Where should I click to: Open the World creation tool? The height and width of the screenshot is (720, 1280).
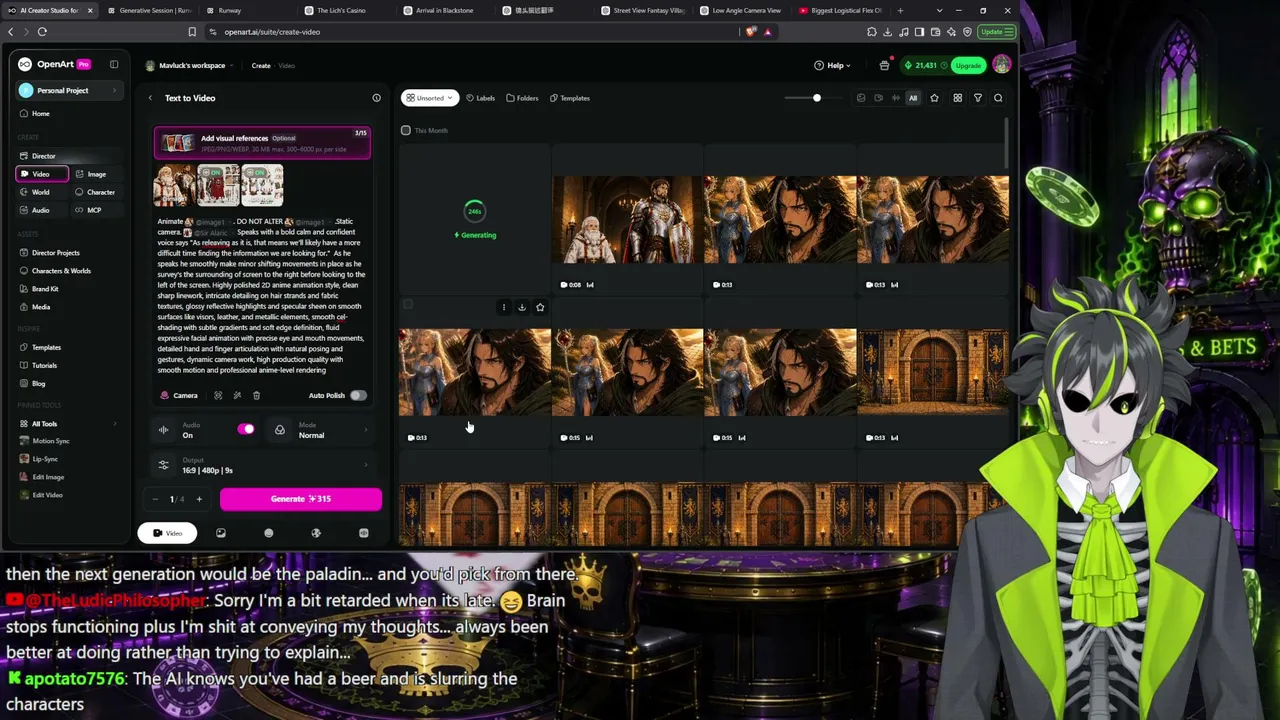(x=40, y=192)
